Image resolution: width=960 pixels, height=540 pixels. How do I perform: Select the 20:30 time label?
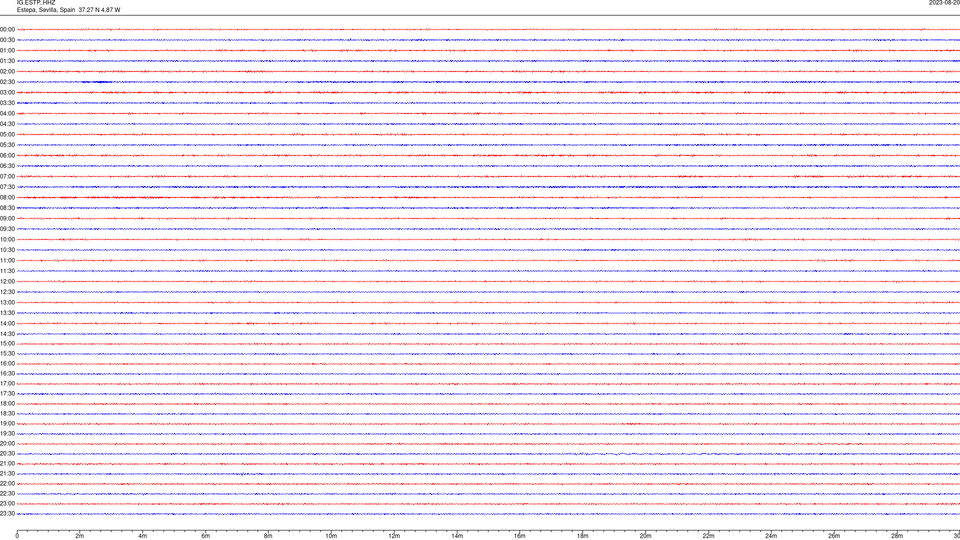point(7,454)
